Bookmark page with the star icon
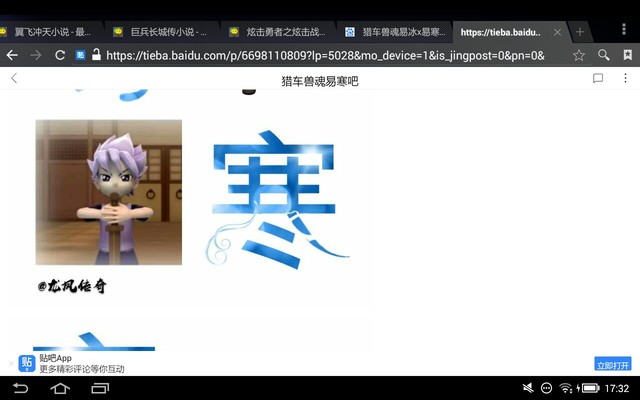 pos(579,55)
